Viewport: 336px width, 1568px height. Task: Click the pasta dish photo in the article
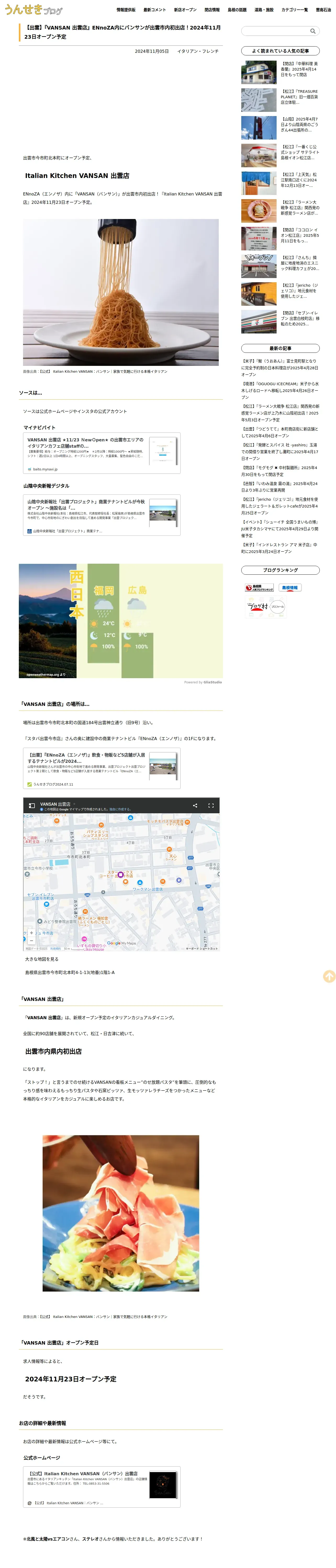pos(121,293)
